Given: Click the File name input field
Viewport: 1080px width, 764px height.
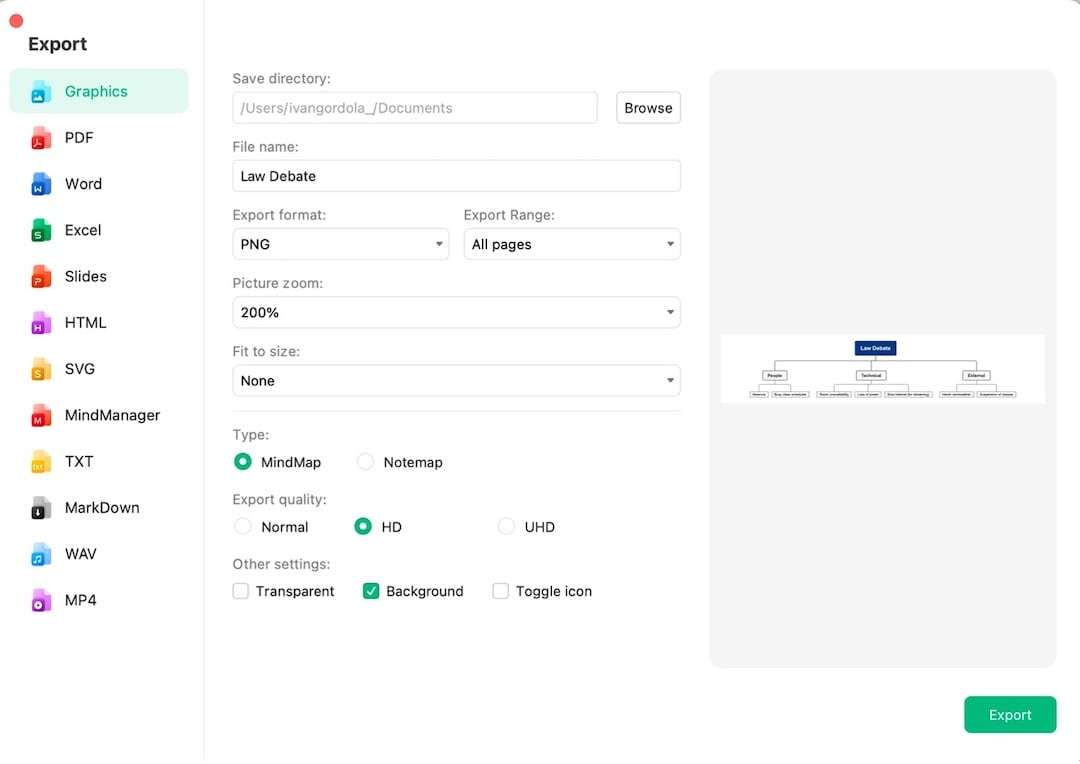Looking at the screenshot, I should click(456, 176).
